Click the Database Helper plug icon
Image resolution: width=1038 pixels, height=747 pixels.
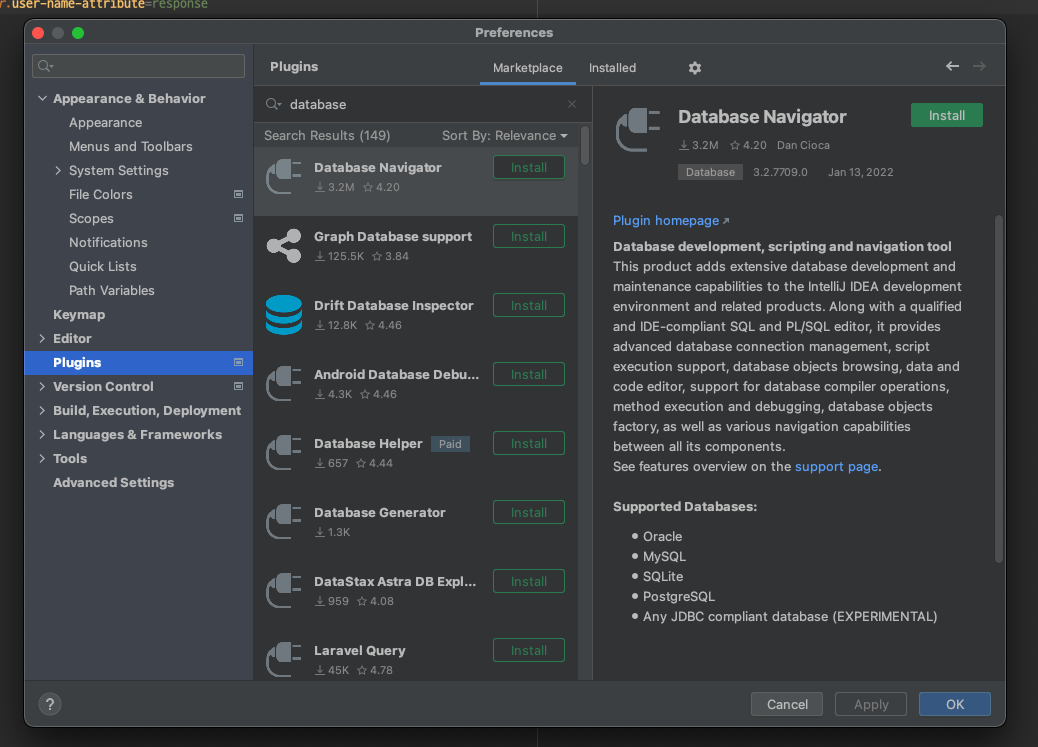[x=283, y=452]
